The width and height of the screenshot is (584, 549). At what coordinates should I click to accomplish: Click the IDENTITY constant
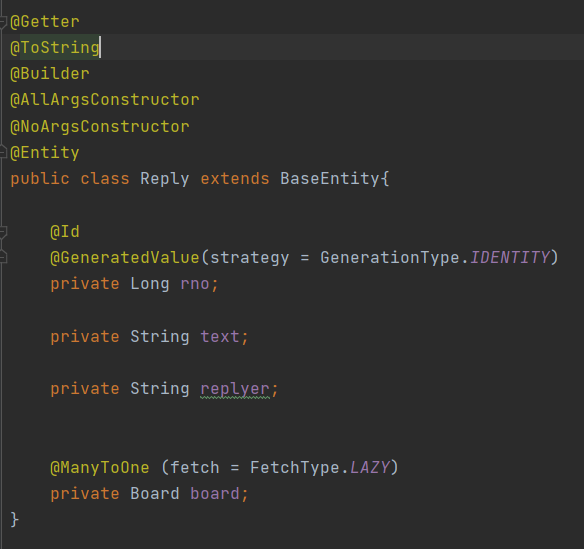pyautogui.click(x=510, y=257)
